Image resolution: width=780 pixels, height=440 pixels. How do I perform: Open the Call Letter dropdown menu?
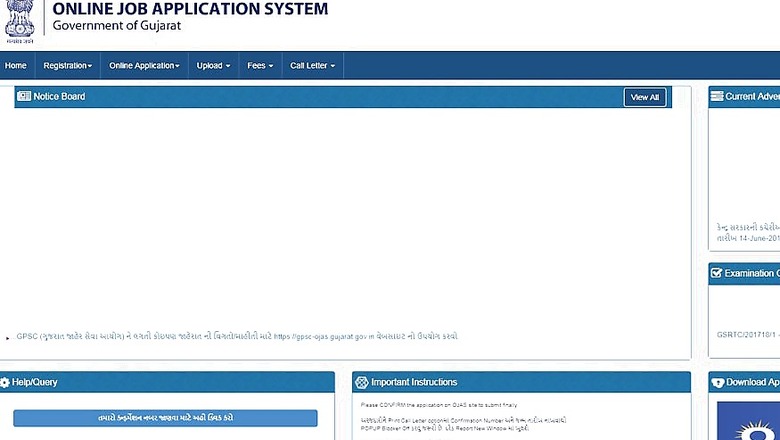coord(312,66)
